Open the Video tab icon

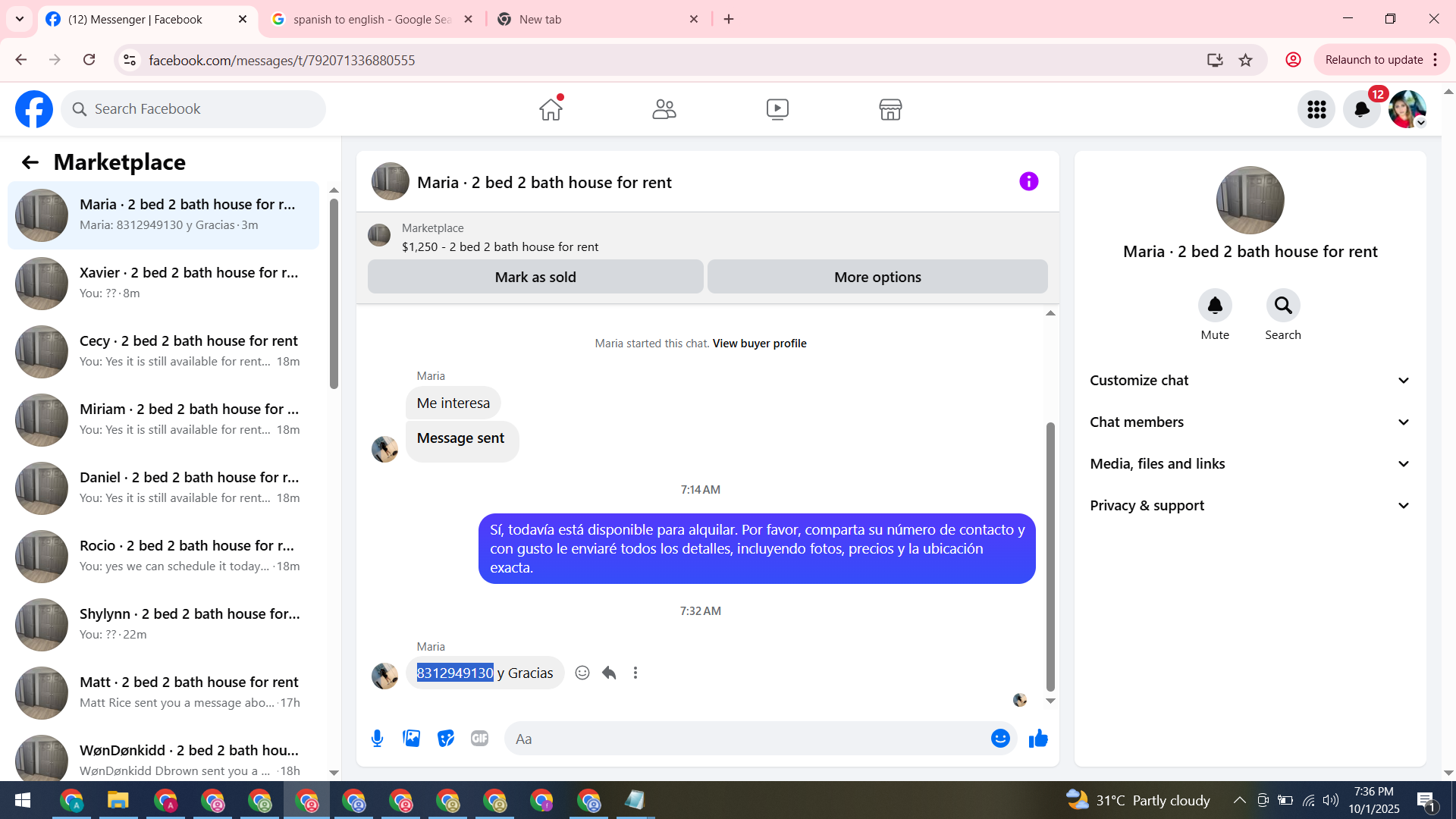[x=777, y=109]
